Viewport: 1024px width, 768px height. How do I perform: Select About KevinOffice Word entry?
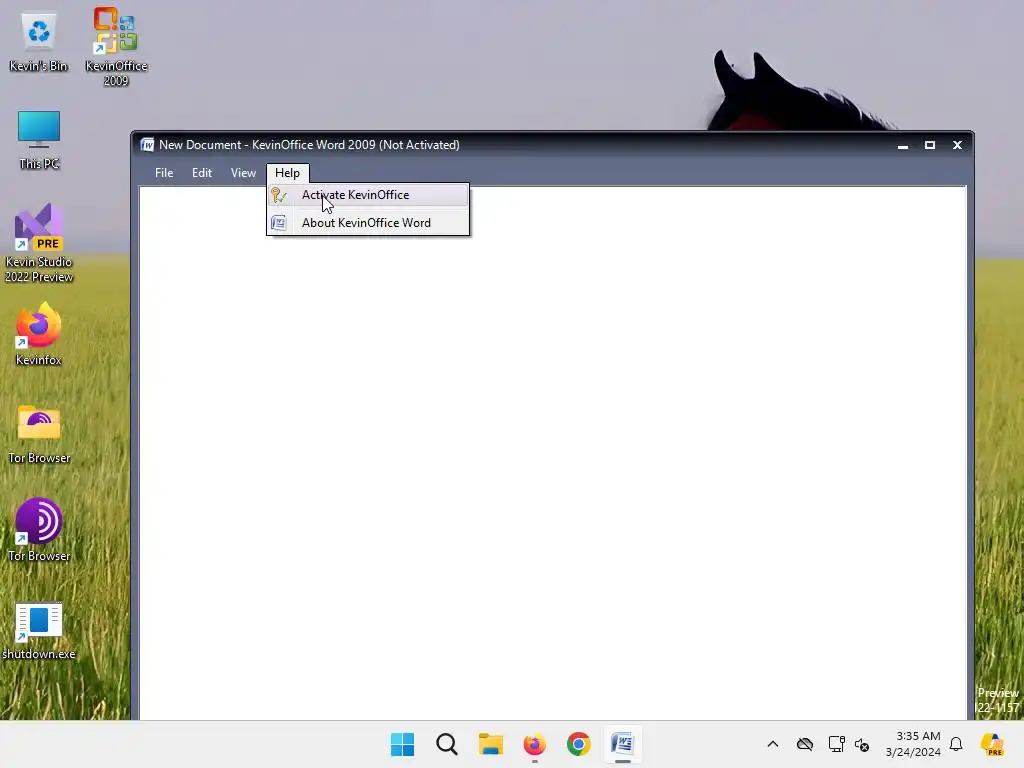pos(368,223)
